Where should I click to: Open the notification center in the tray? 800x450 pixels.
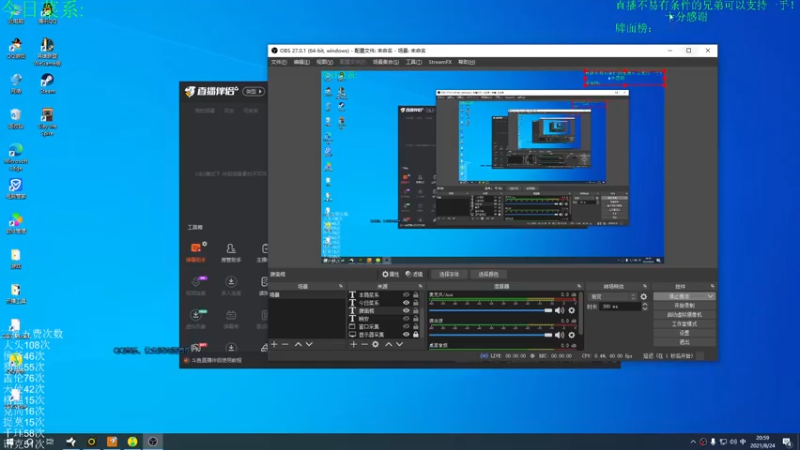[x=787, y=442]
